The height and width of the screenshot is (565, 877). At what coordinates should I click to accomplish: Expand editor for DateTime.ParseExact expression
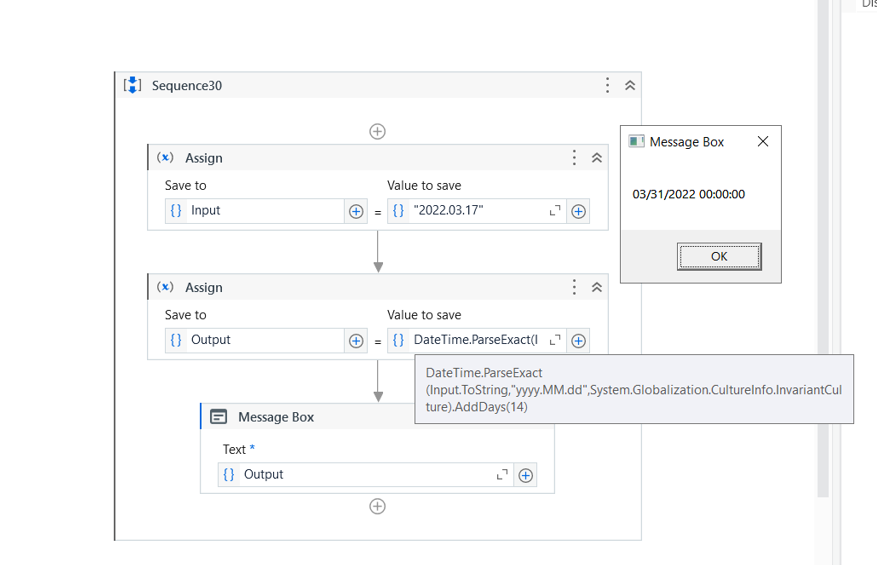[555, 341]
